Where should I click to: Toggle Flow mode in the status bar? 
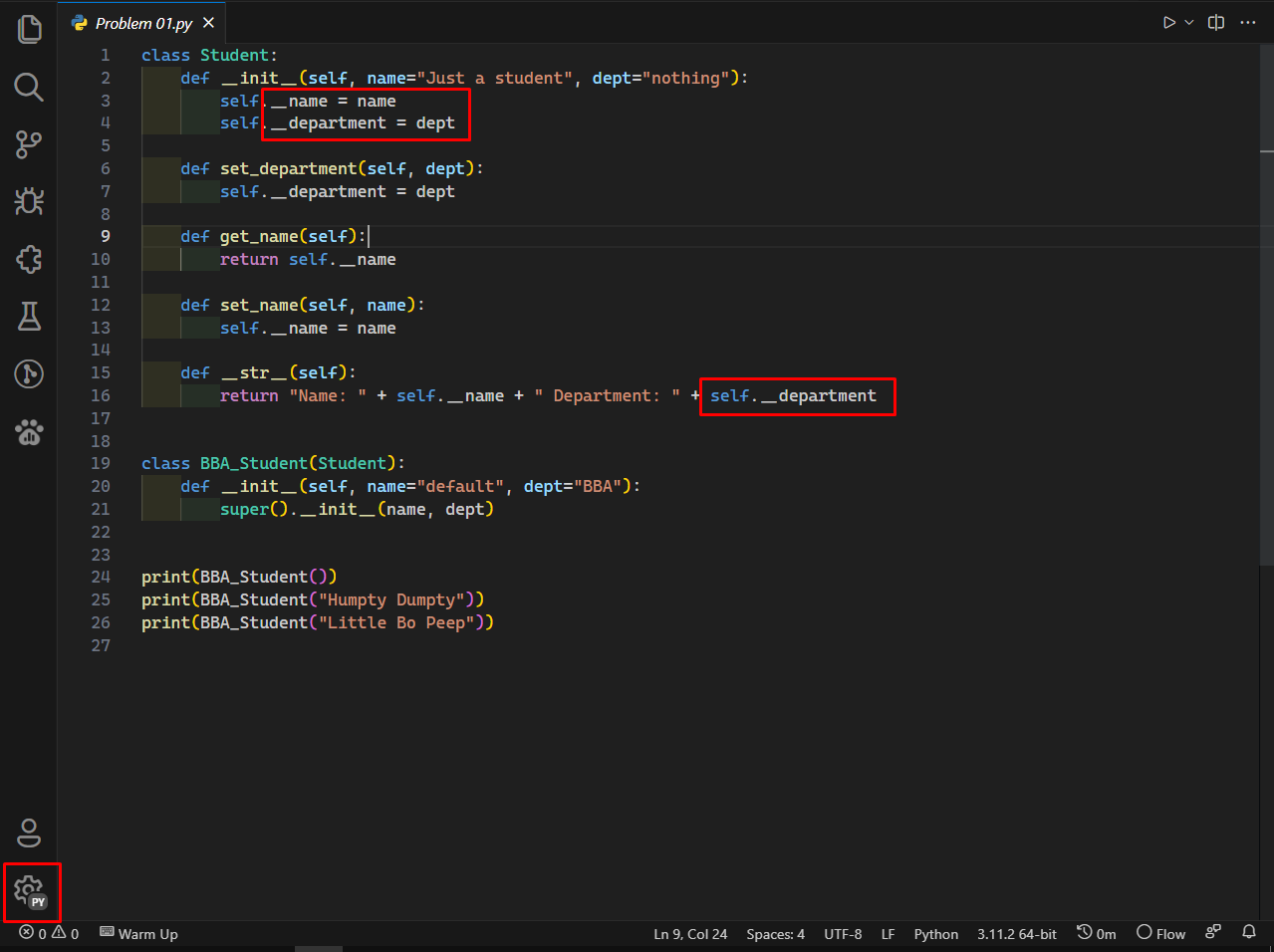pyautogui.click(x=1159, y=933)
